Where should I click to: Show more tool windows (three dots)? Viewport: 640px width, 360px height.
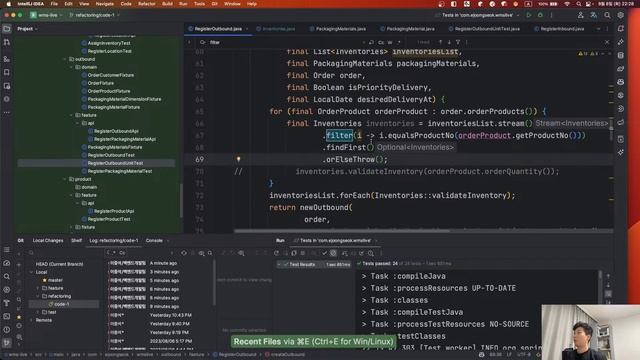click(x=7, y=112)
